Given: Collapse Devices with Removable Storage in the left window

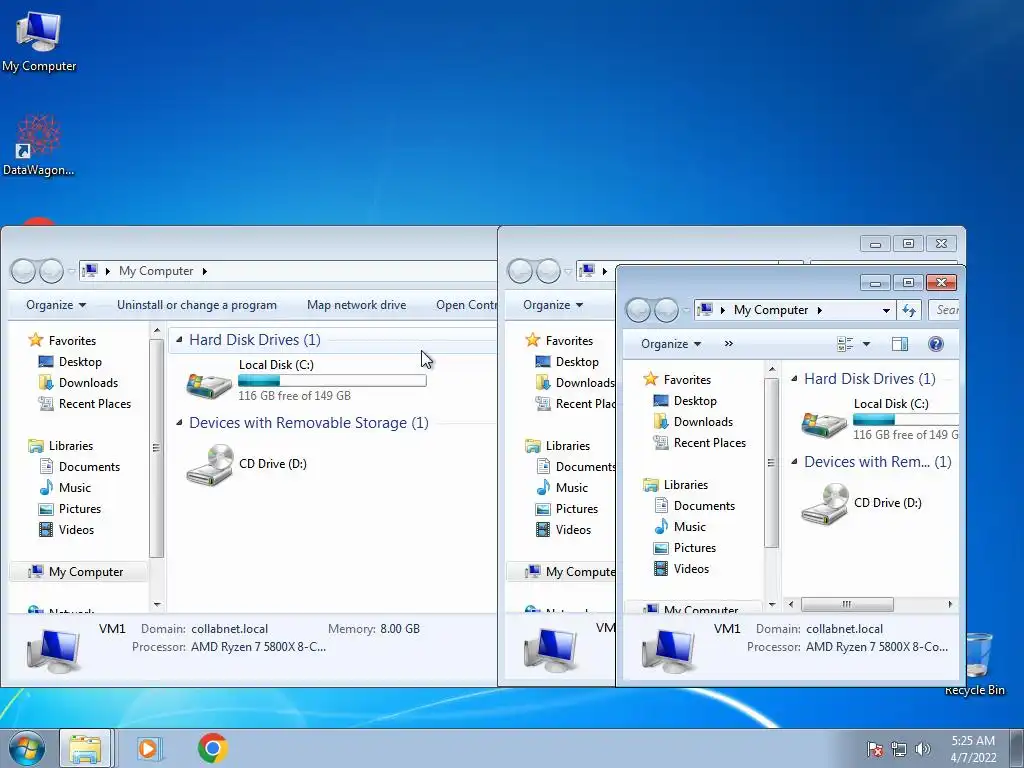Looking at the screenshot, I should (179, 423).
